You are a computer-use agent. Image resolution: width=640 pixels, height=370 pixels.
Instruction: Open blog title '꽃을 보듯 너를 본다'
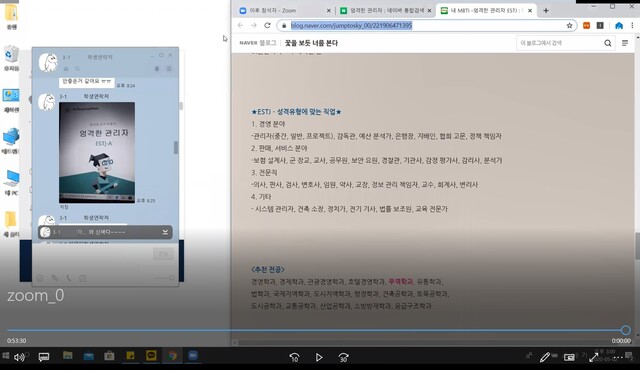pos(311,43)
